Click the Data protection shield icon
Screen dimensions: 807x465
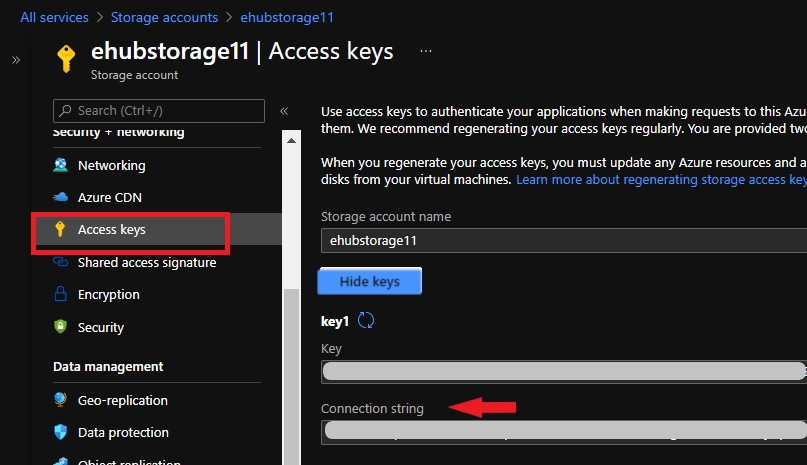(x=60, y=433)
